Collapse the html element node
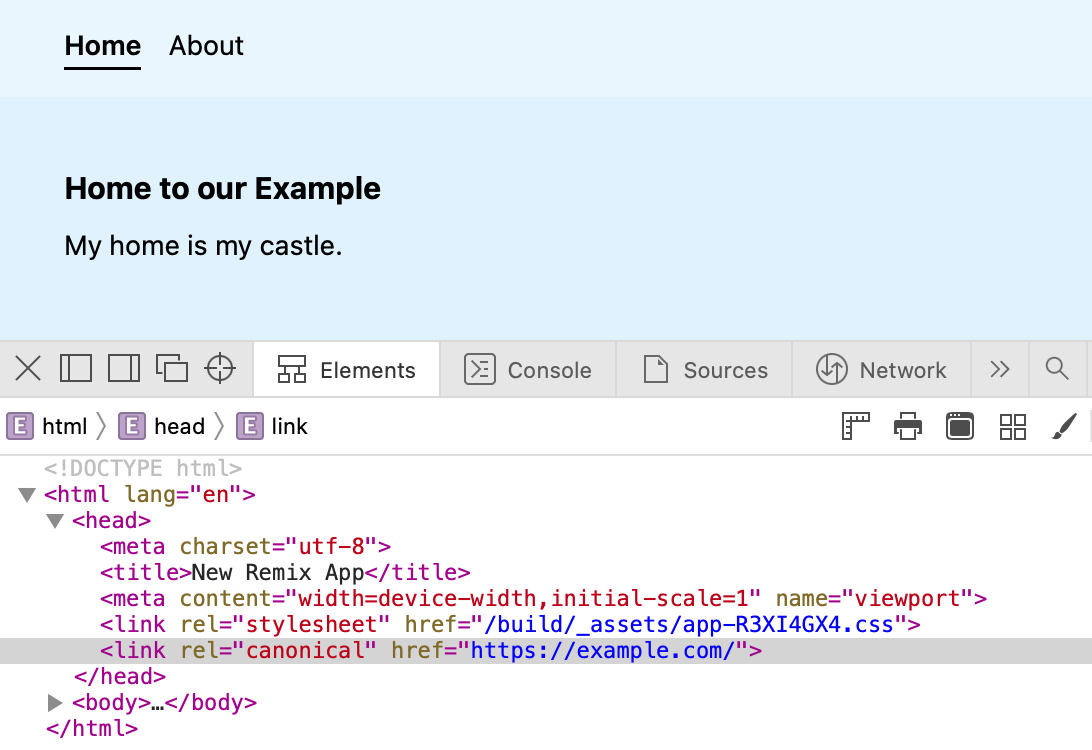 coord(27,495)
